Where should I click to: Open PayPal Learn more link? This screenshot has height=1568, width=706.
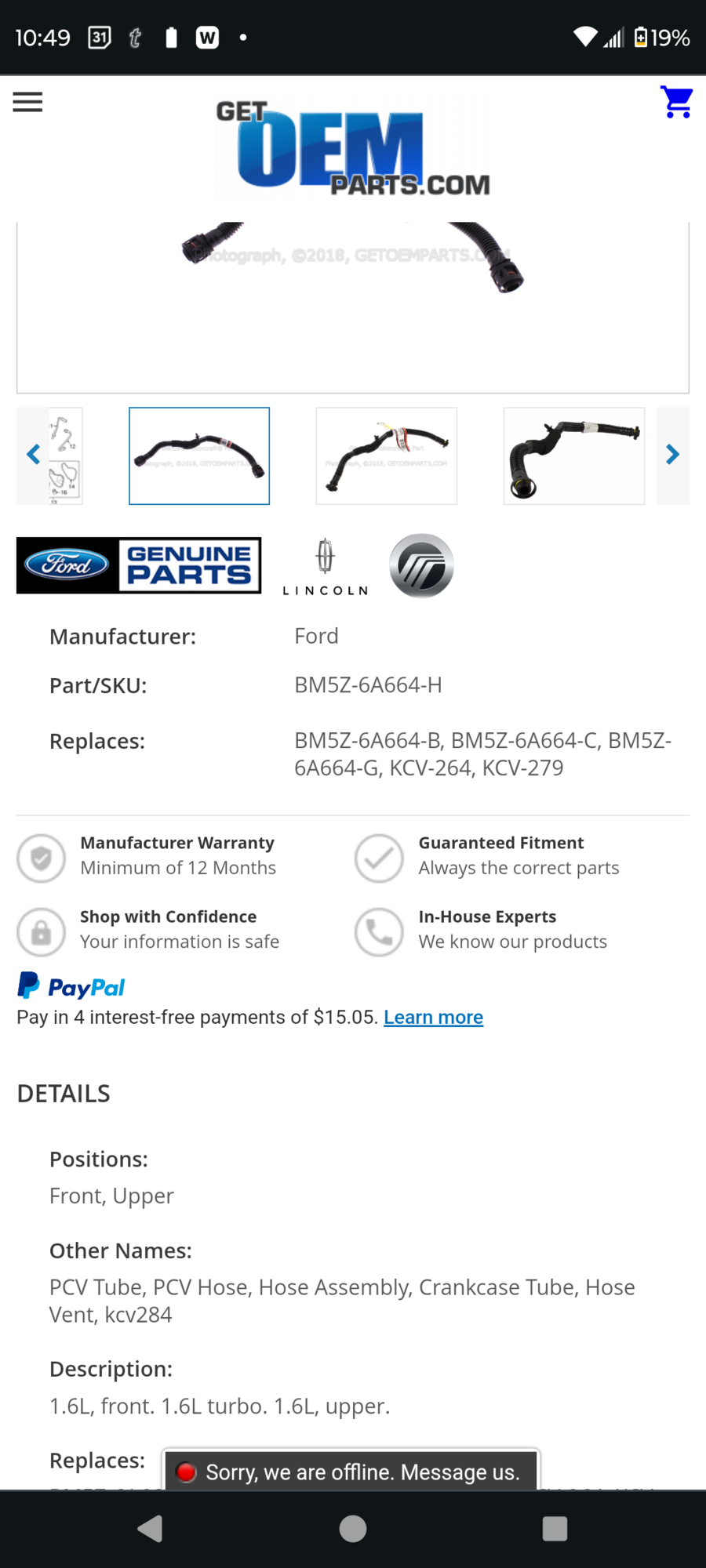coord(433,1017)
